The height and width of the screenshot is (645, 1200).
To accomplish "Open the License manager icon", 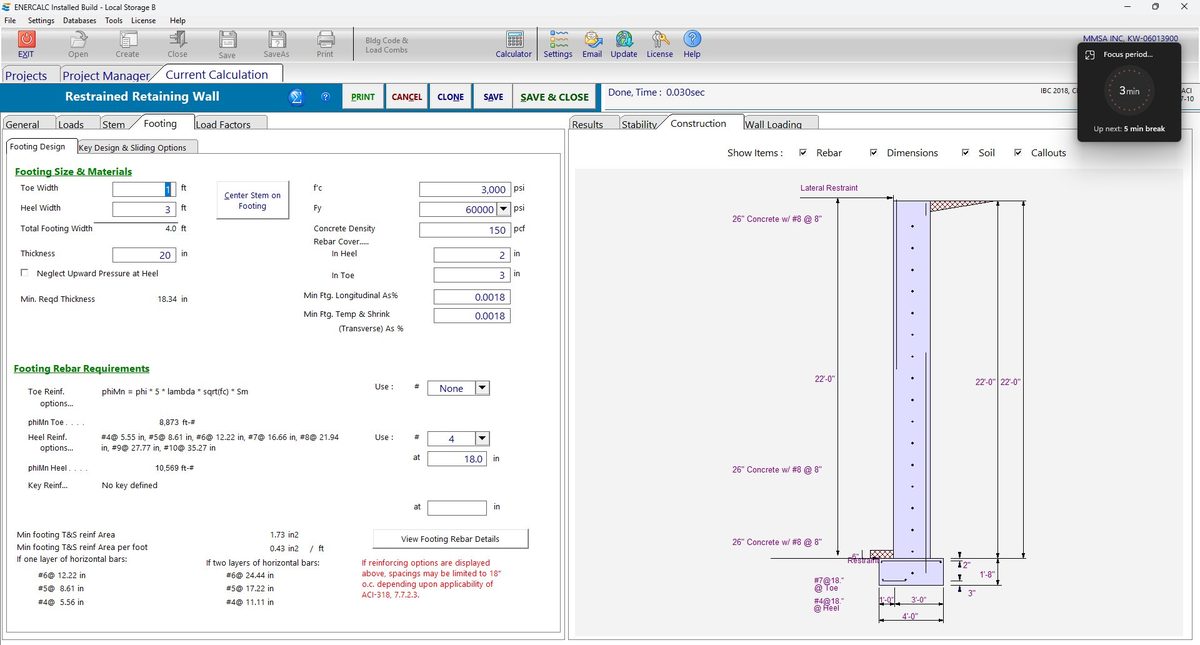I will pos(659,44).
